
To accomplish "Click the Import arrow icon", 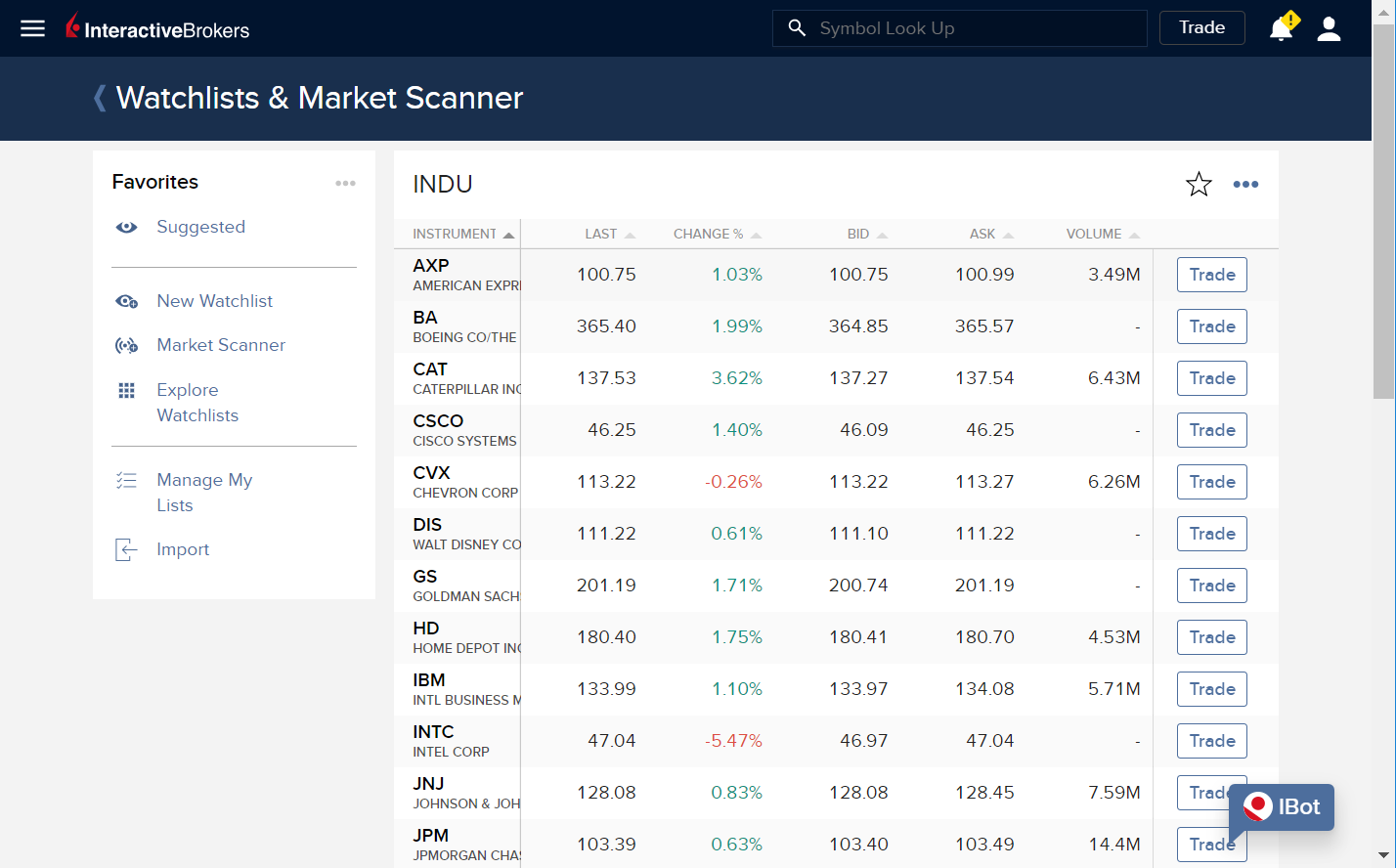I will (127, 549).
